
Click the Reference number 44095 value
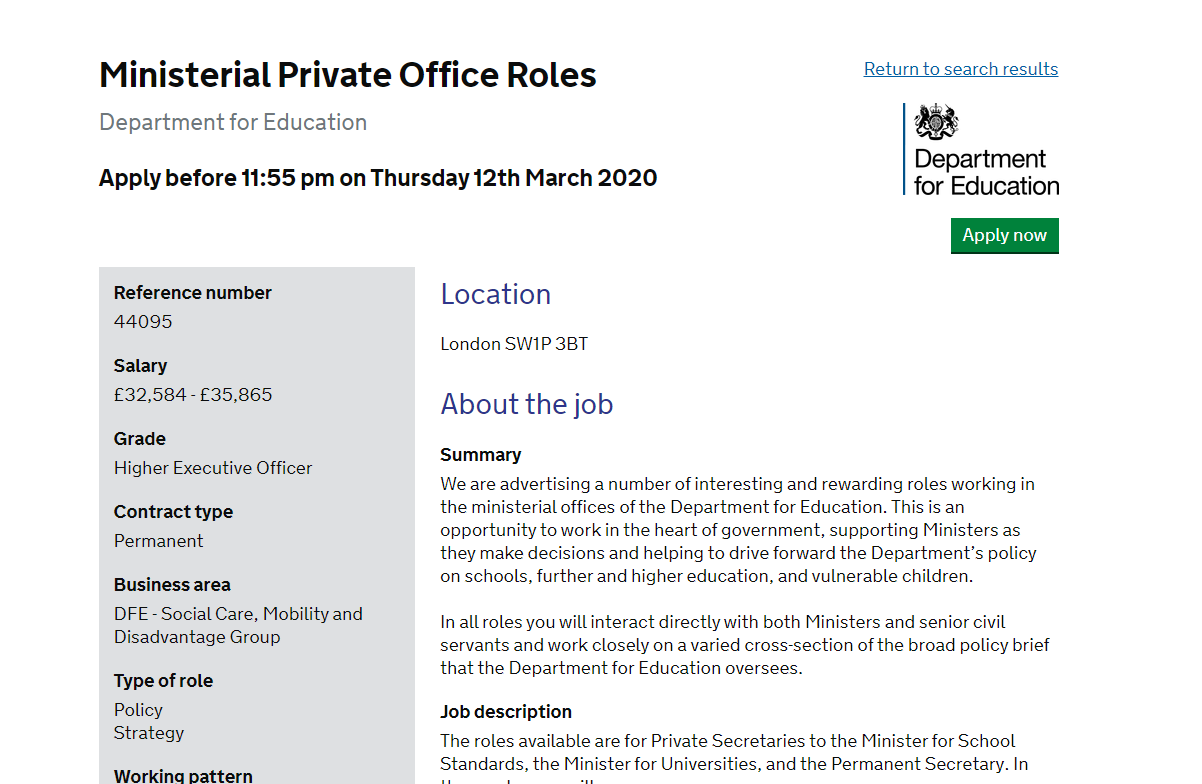(143, 322)
